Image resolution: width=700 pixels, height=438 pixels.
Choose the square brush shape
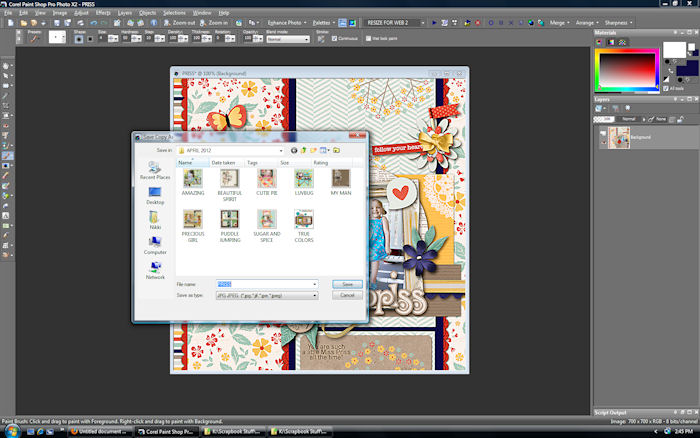(x=90, y=39)
